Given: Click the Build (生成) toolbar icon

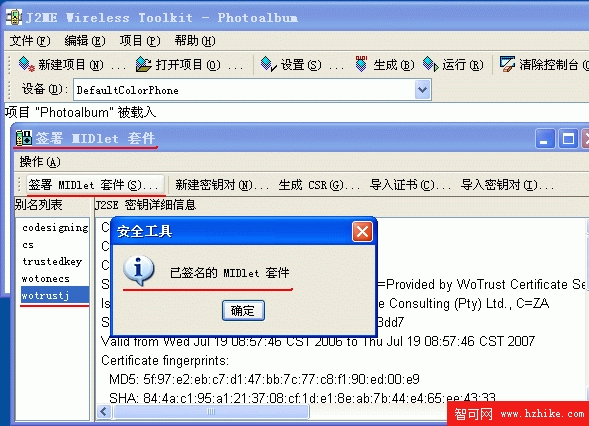Looking at the screenshot, I should [x=361, y=64].
